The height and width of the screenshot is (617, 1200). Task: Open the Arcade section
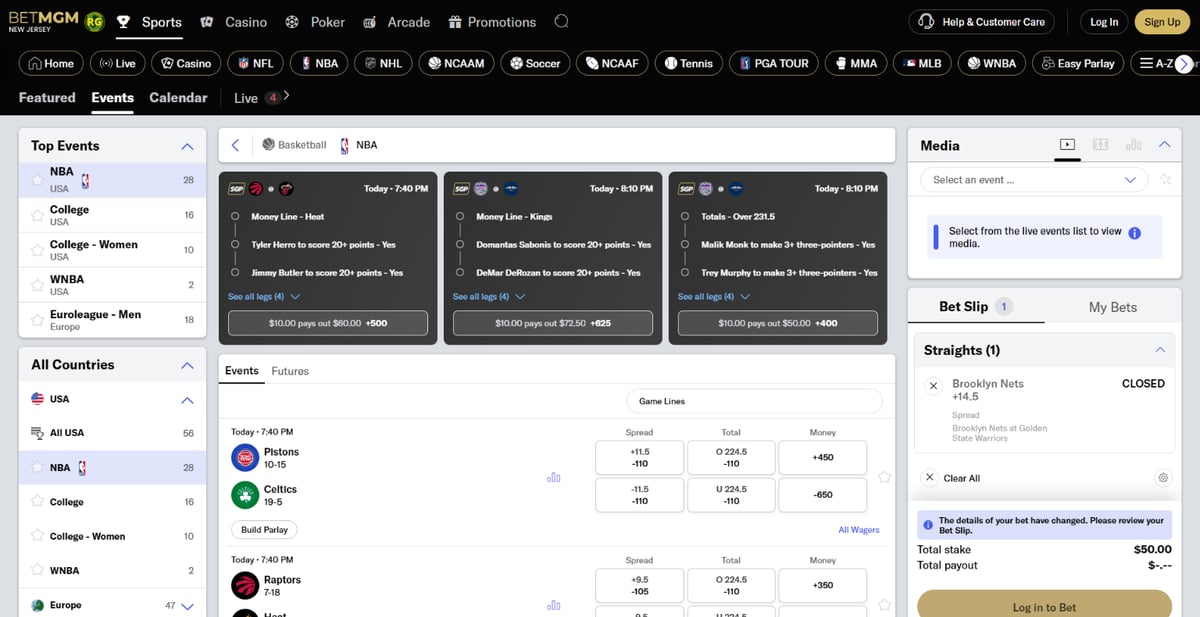[x=396, y=22]
